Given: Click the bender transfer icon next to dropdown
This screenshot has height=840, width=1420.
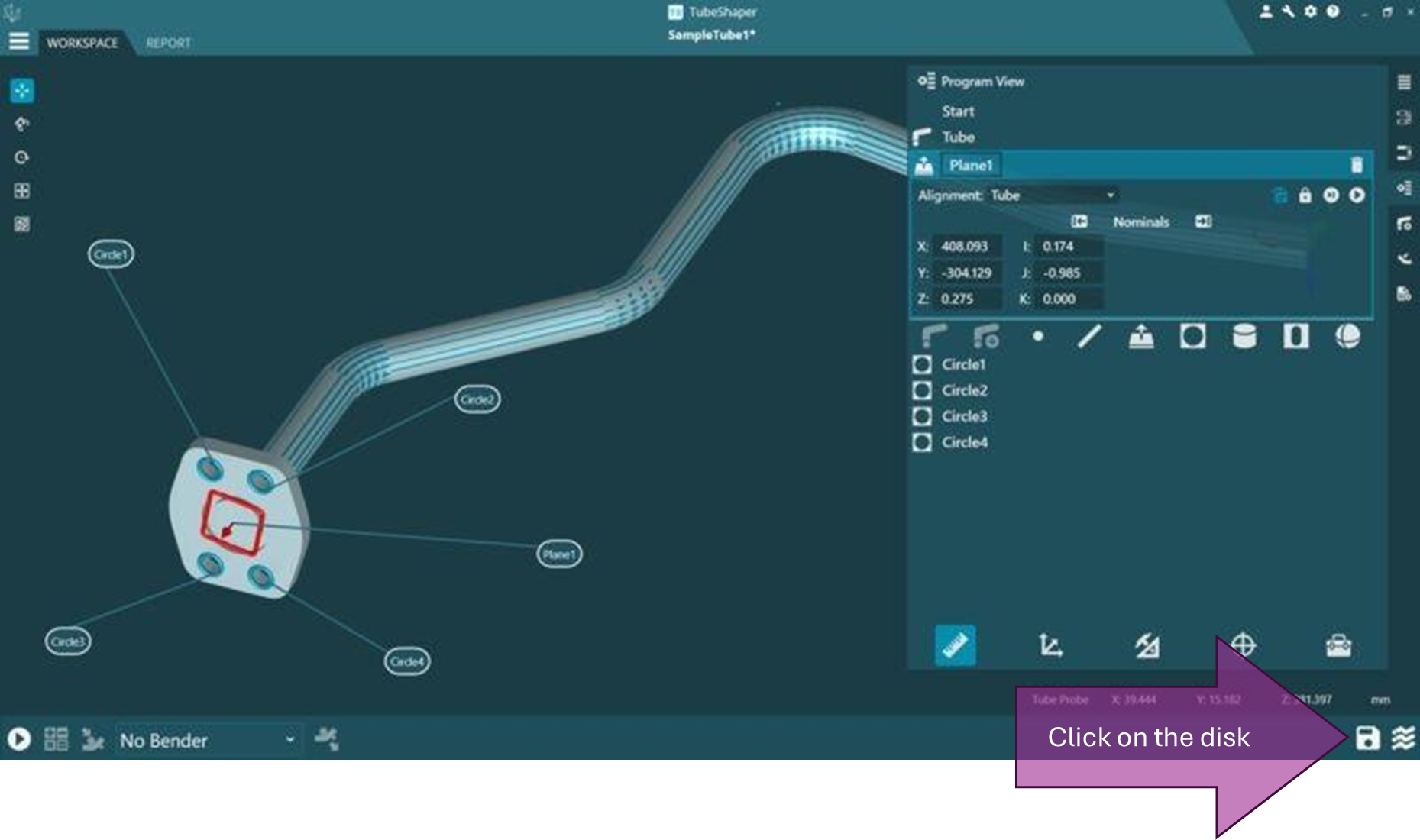Looking at the screenshot, I should tap(327, 738).
